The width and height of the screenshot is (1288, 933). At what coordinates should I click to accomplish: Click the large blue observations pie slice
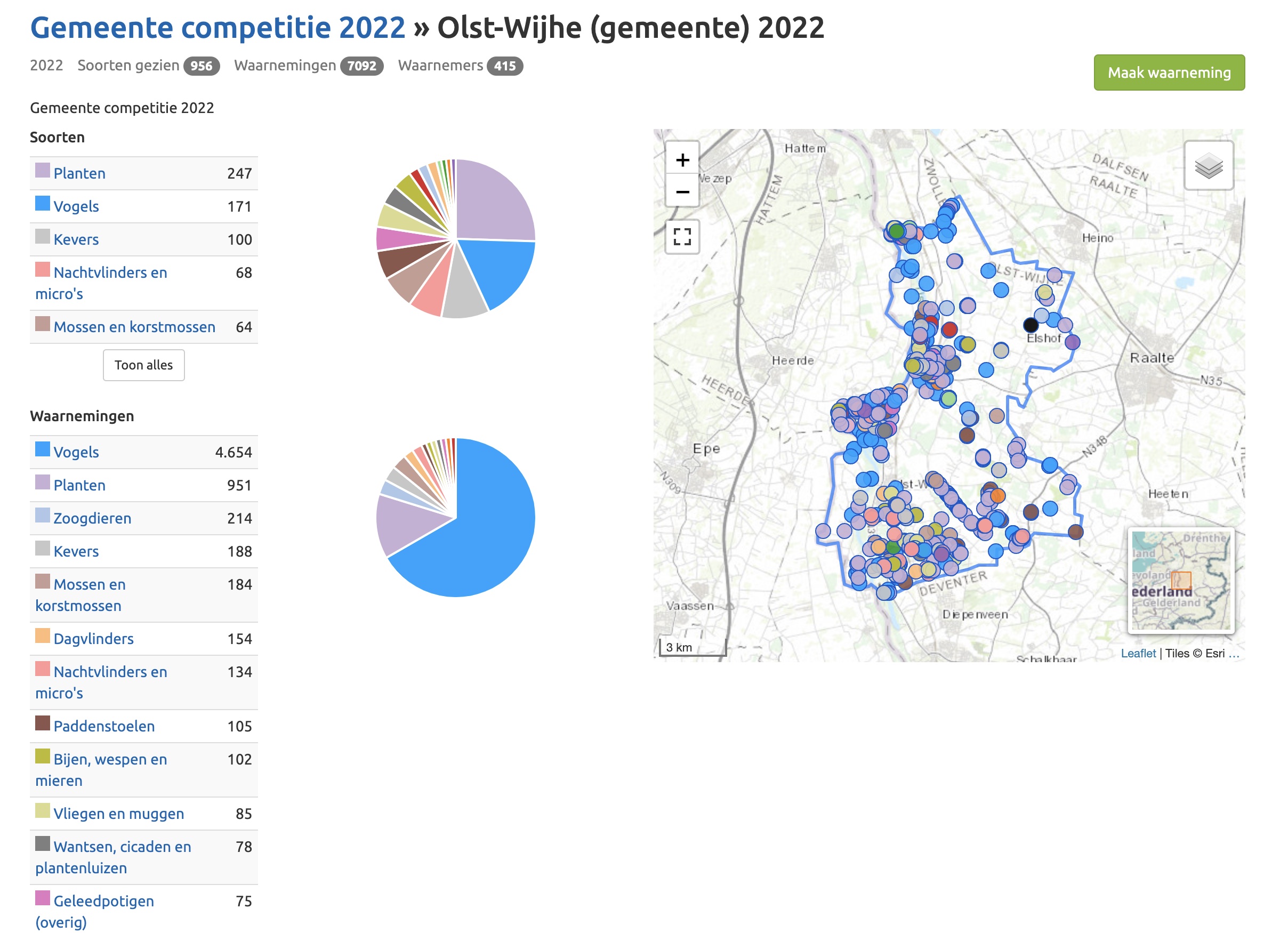488,534
